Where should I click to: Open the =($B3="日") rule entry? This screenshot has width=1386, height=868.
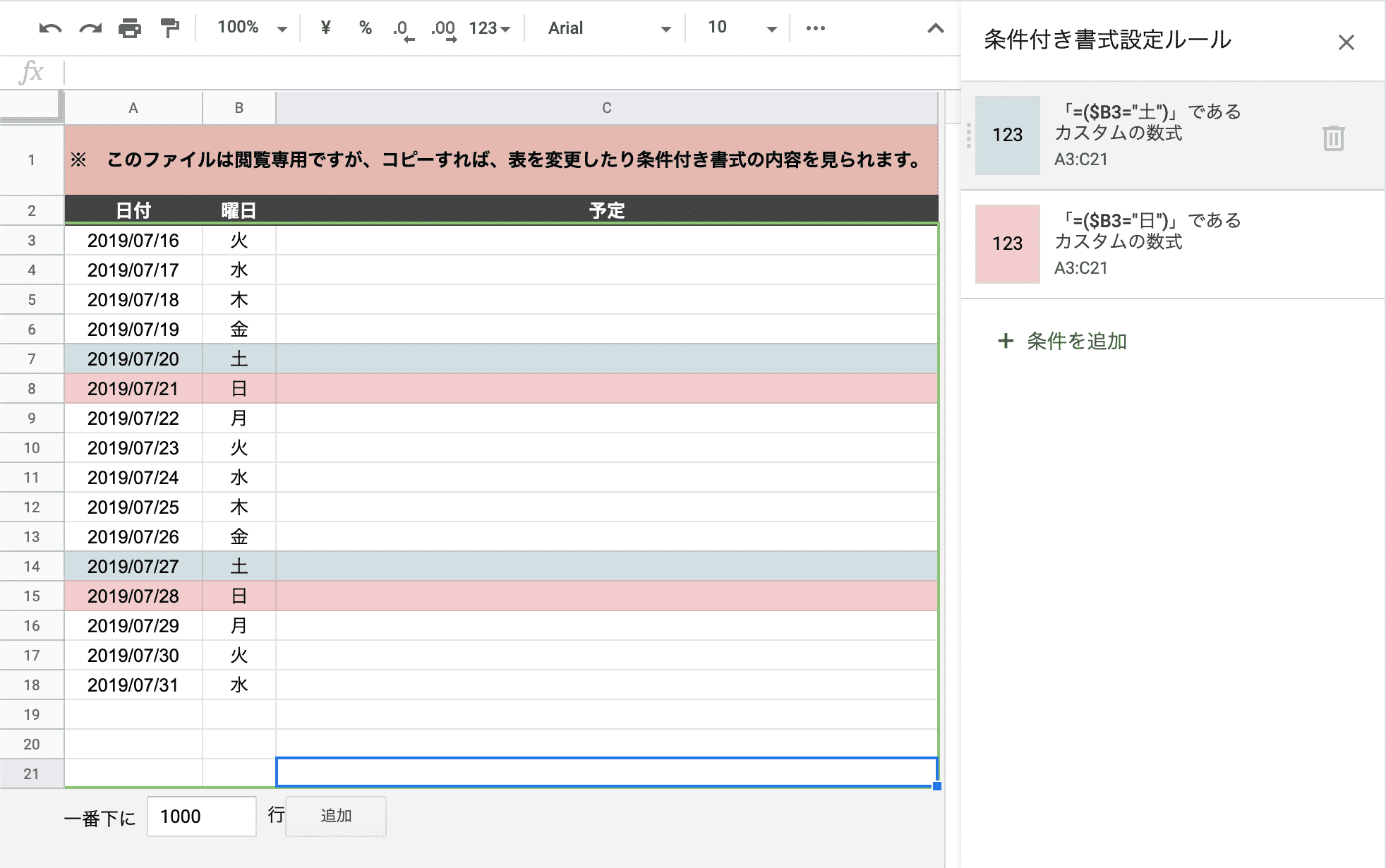click(1172, 244)
